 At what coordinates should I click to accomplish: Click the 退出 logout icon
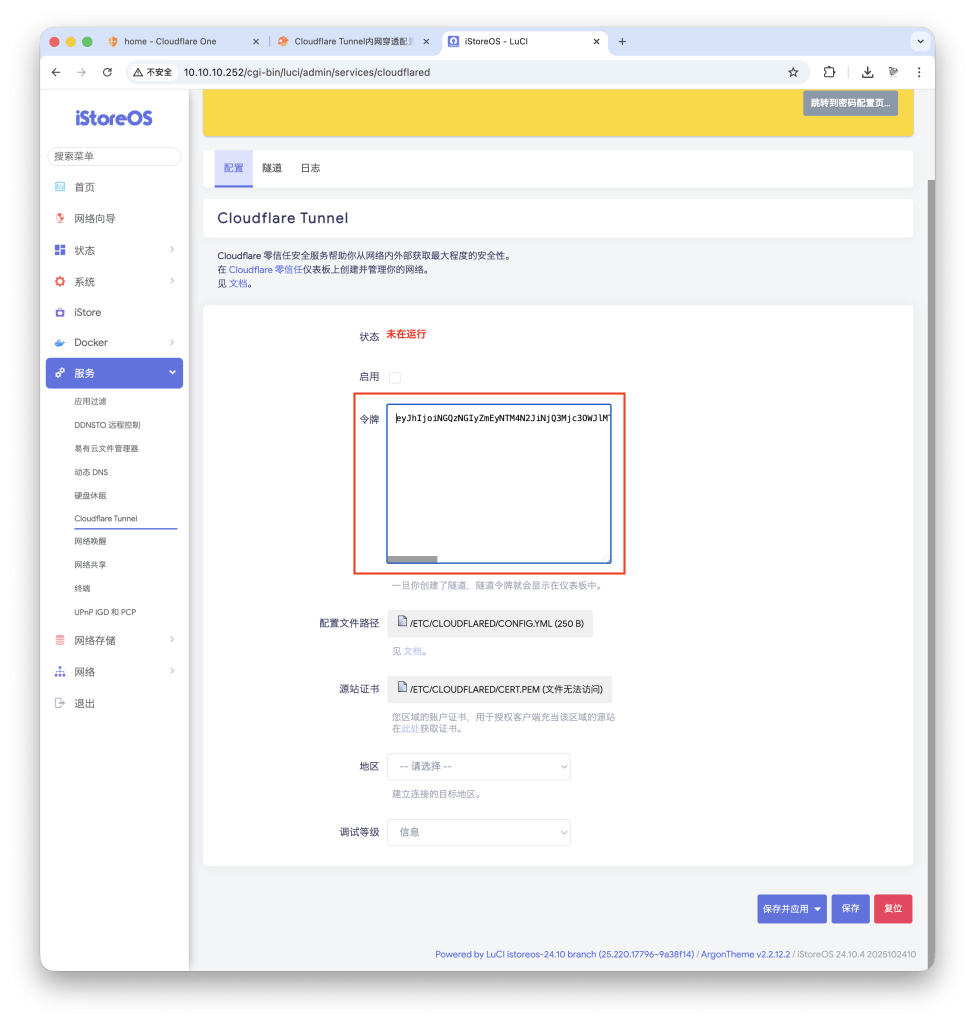pyautogui.click(x=60, y=703)
